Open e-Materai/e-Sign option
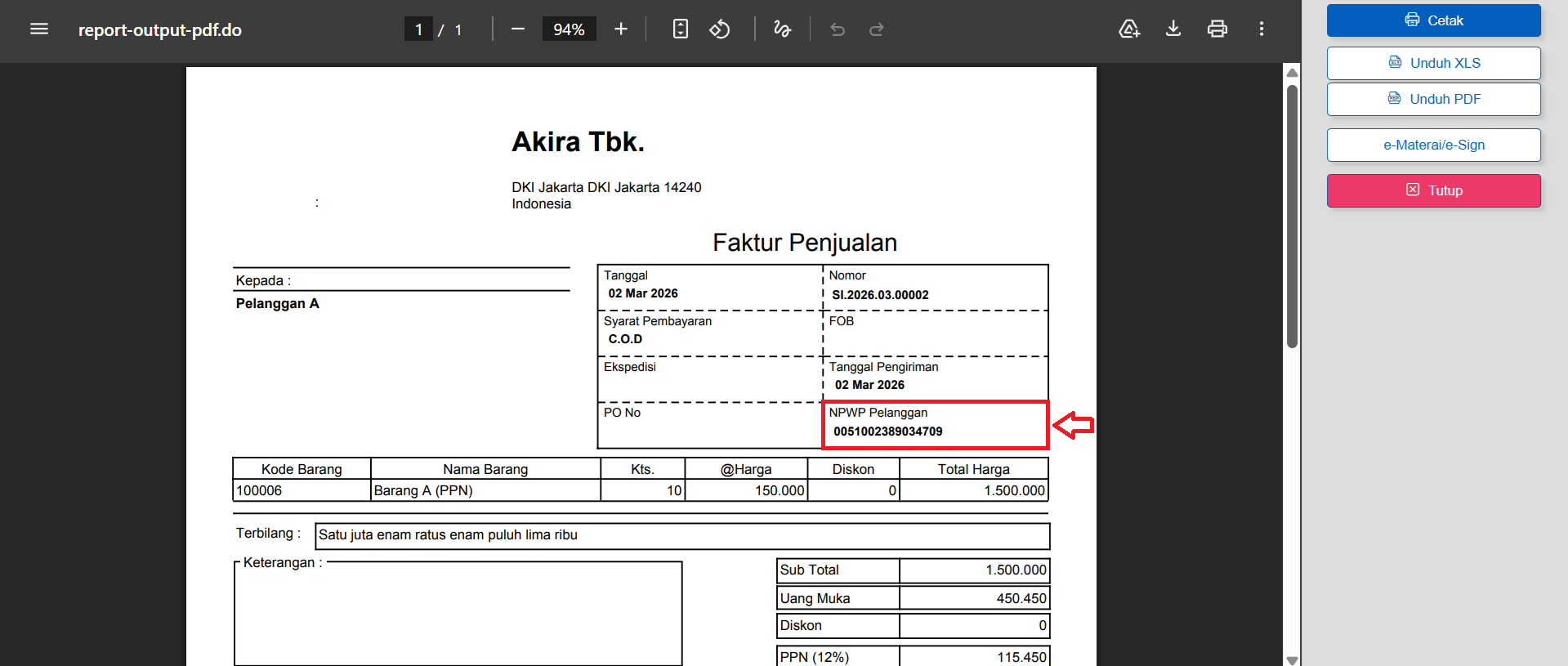 [1433, 145]
